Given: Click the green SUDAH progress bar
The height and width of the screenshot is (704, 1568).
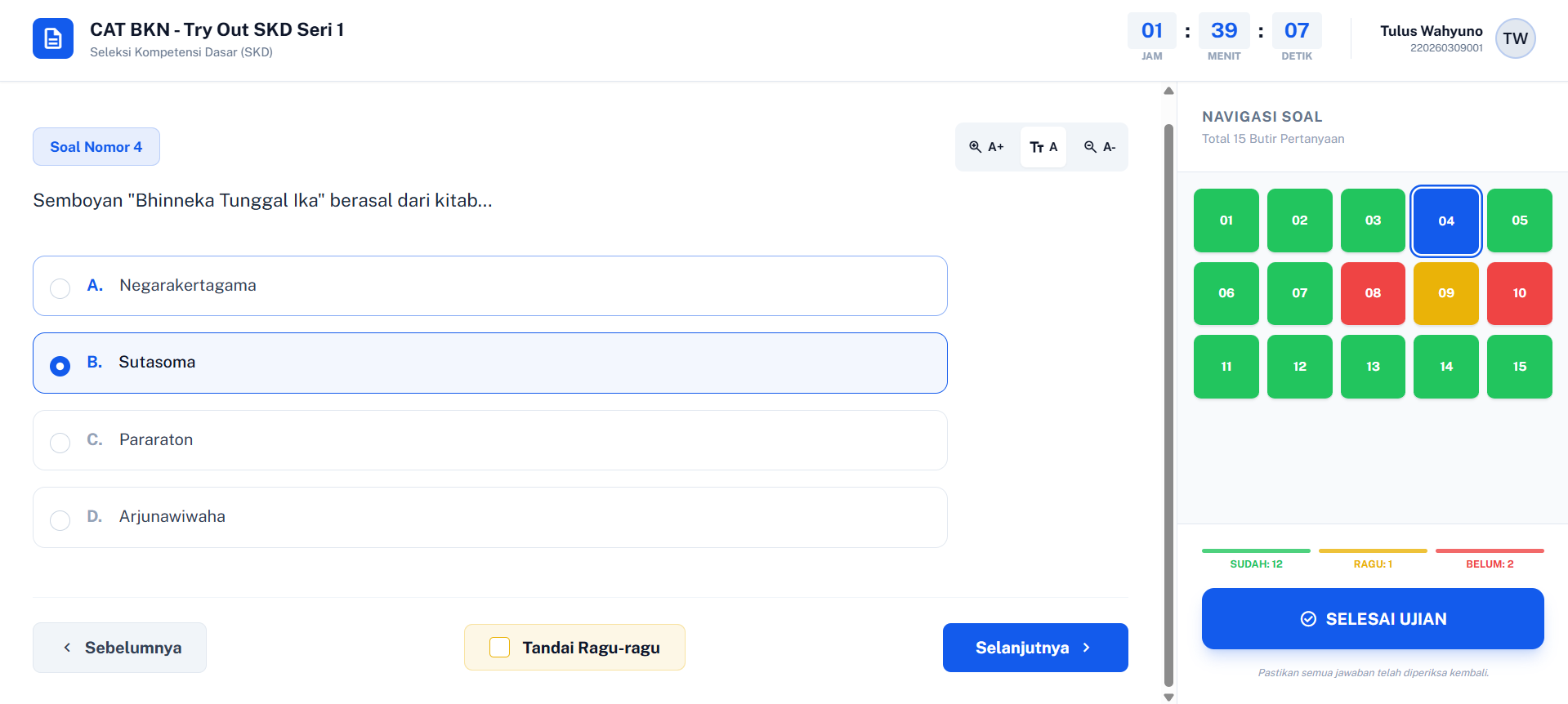Looking at the screenshot, I should [x=1256, y=551].
